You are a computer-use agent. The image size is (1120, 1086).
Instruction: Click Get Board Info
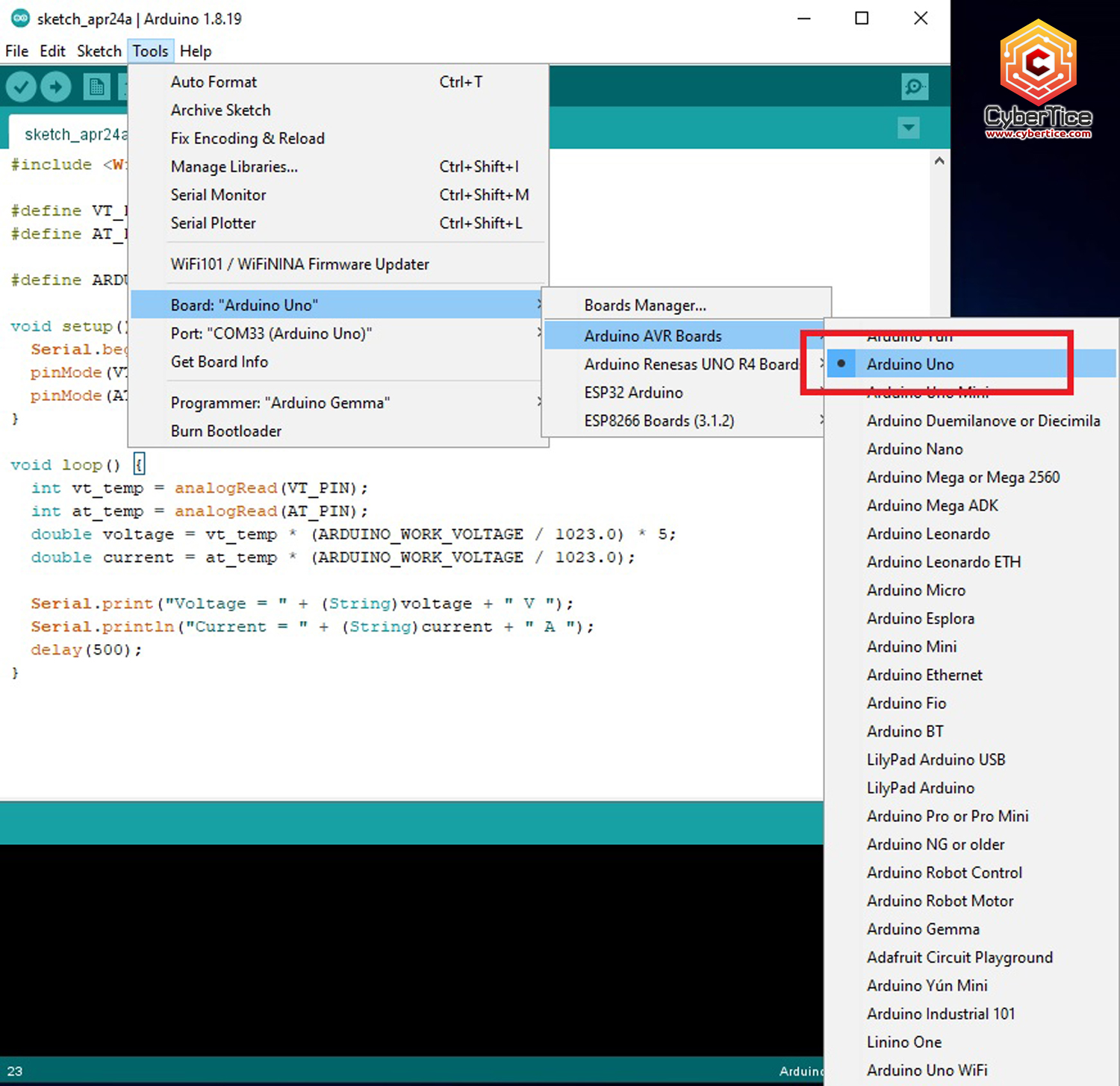tap(219, 362)
